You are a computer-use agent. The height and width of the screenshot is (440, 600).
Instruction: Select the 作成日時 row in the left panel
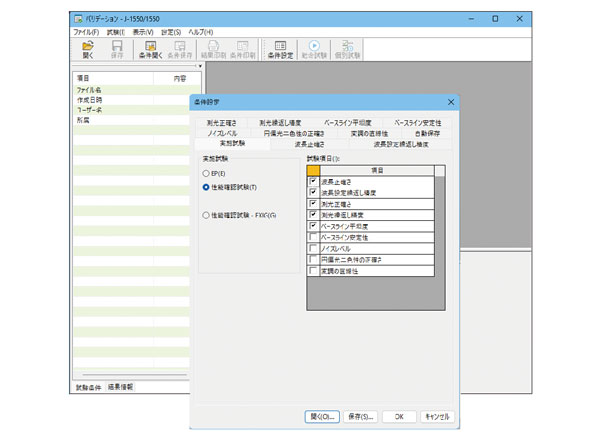tap(131, 100)
